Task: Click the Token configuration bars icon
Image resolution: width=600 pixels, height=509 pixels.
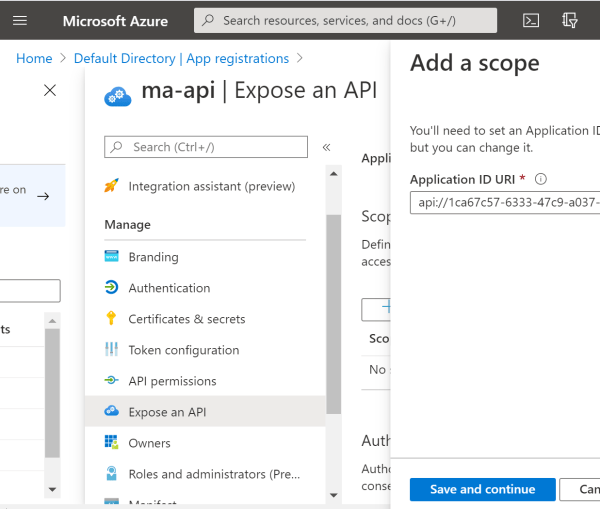Action: click(111, 349)
